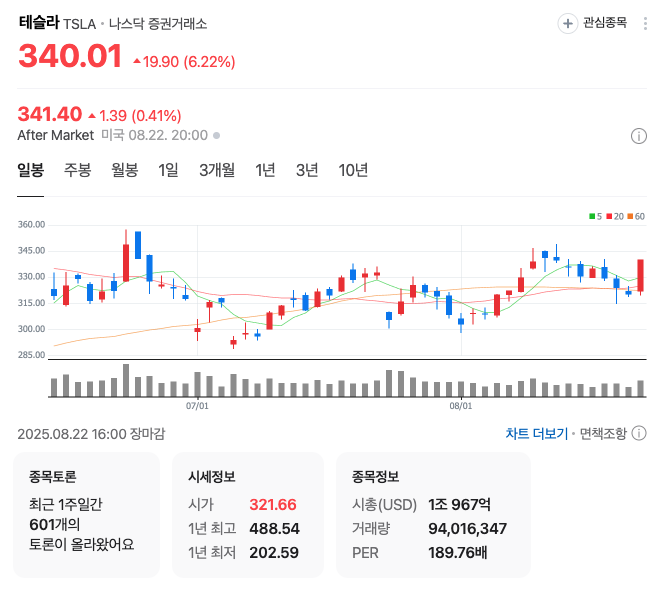Viewport: 660px width, 592px height.
Task: Show the 1일 one-day chart
Action: click(168, 170)
